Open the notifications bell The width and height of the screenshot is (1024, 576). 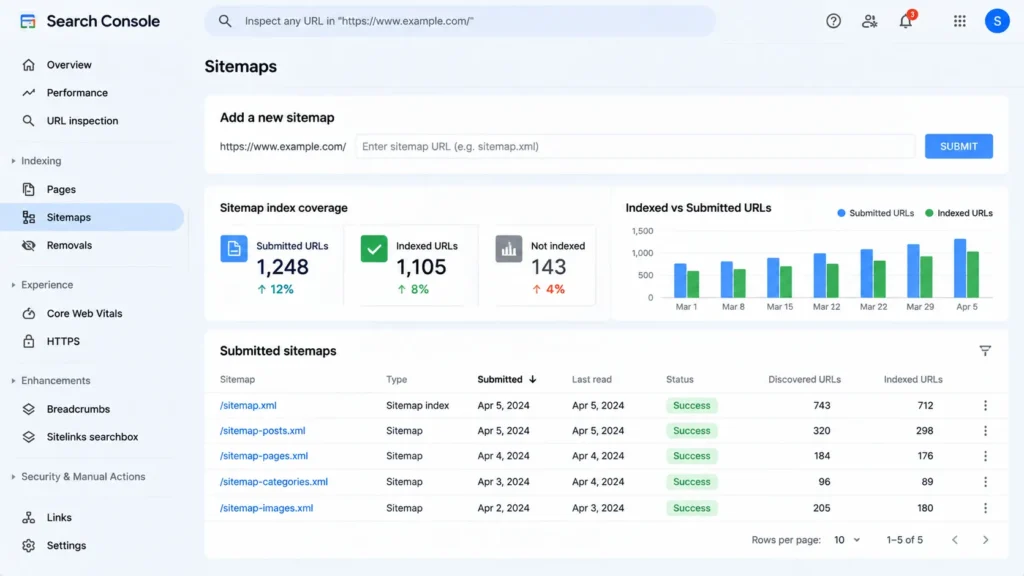(906, 21)
